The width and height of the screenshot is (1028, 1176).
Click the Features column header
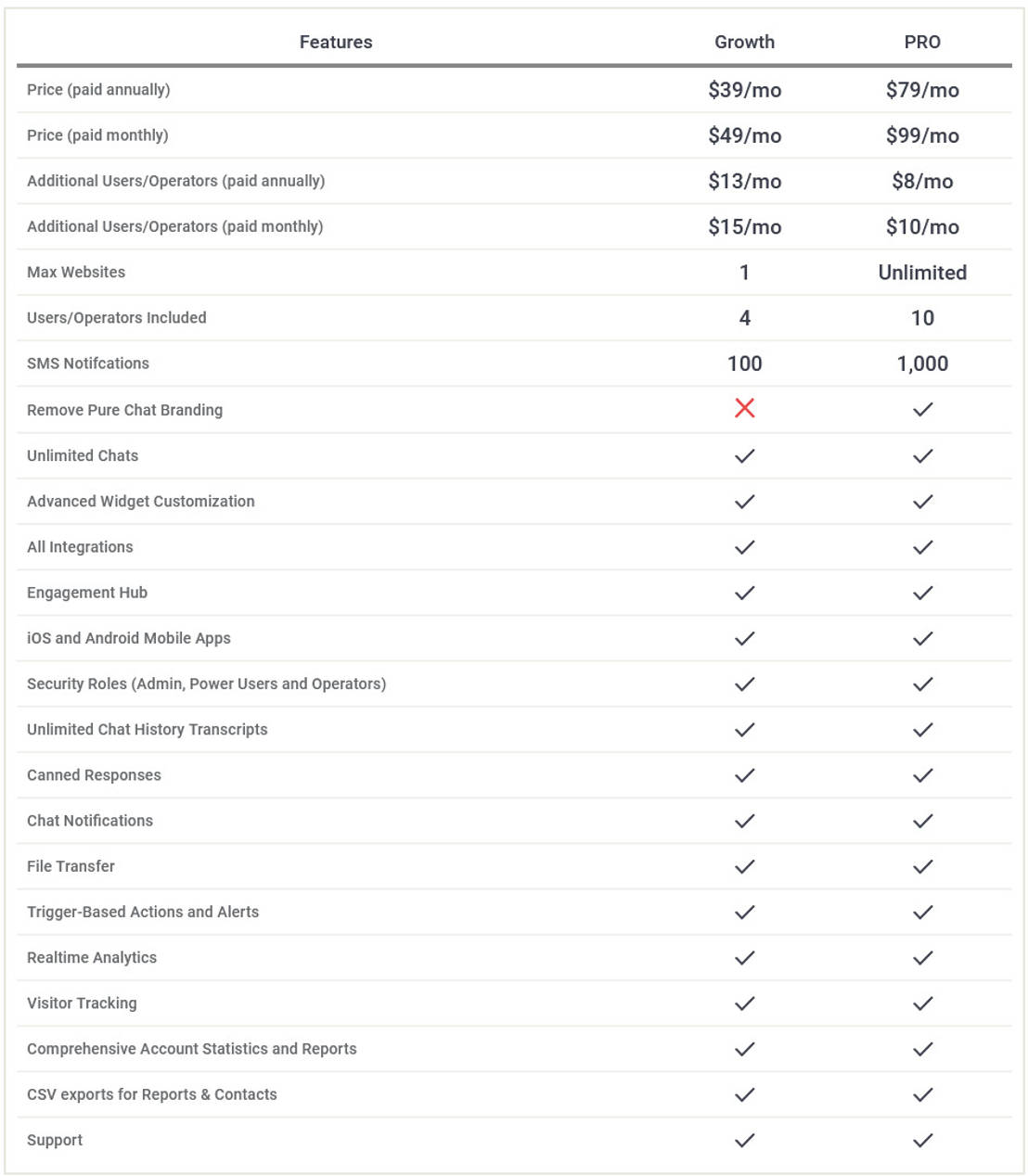point(336,42)
